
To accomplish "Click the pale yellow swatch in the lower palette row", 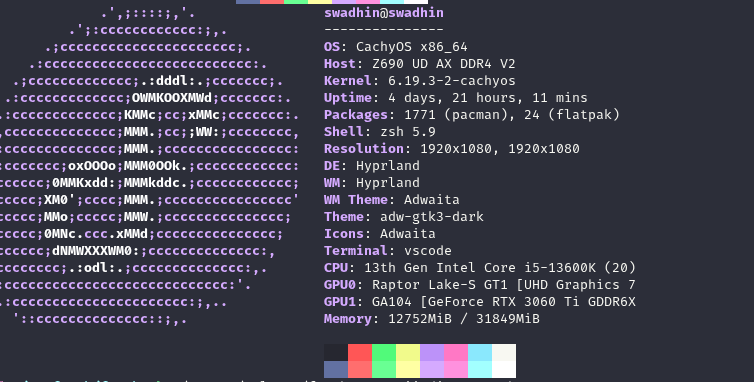I will 408,369.
